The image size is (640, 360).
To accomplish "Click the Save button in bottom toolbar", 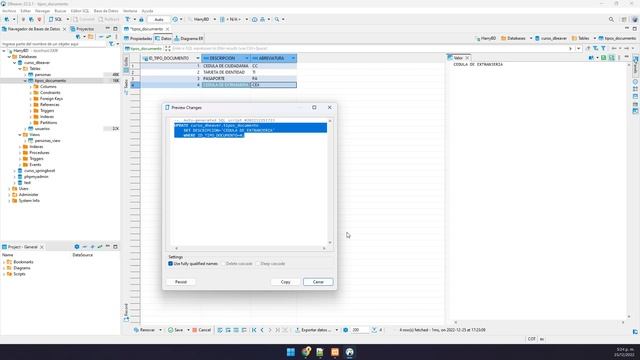I will (176, 330).
